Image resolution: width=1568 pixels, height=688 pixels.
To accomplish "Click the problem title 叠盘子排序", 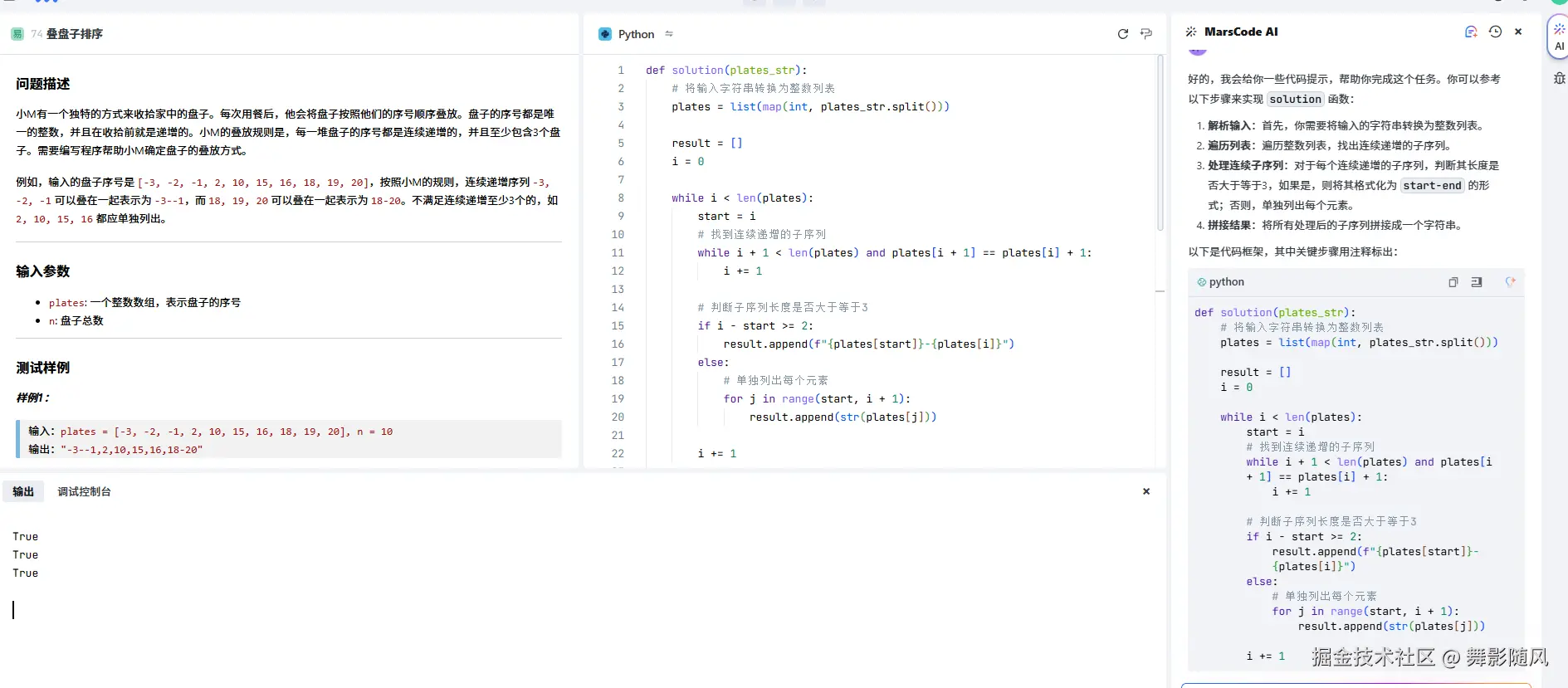I will (75, 34).
